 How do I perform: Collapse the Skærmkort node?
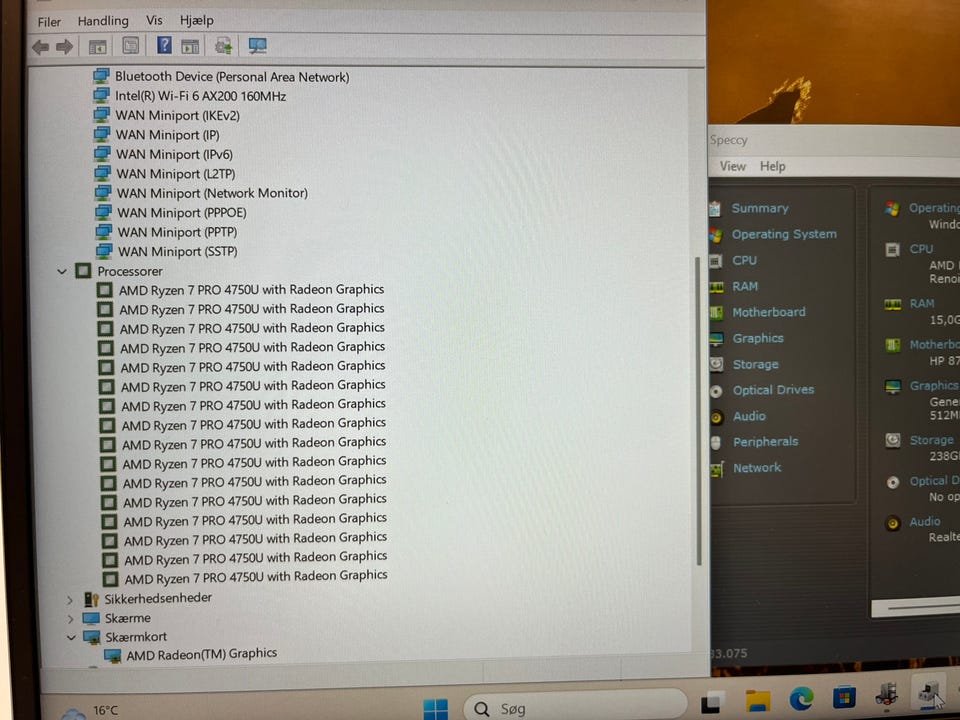click(71, 638)
